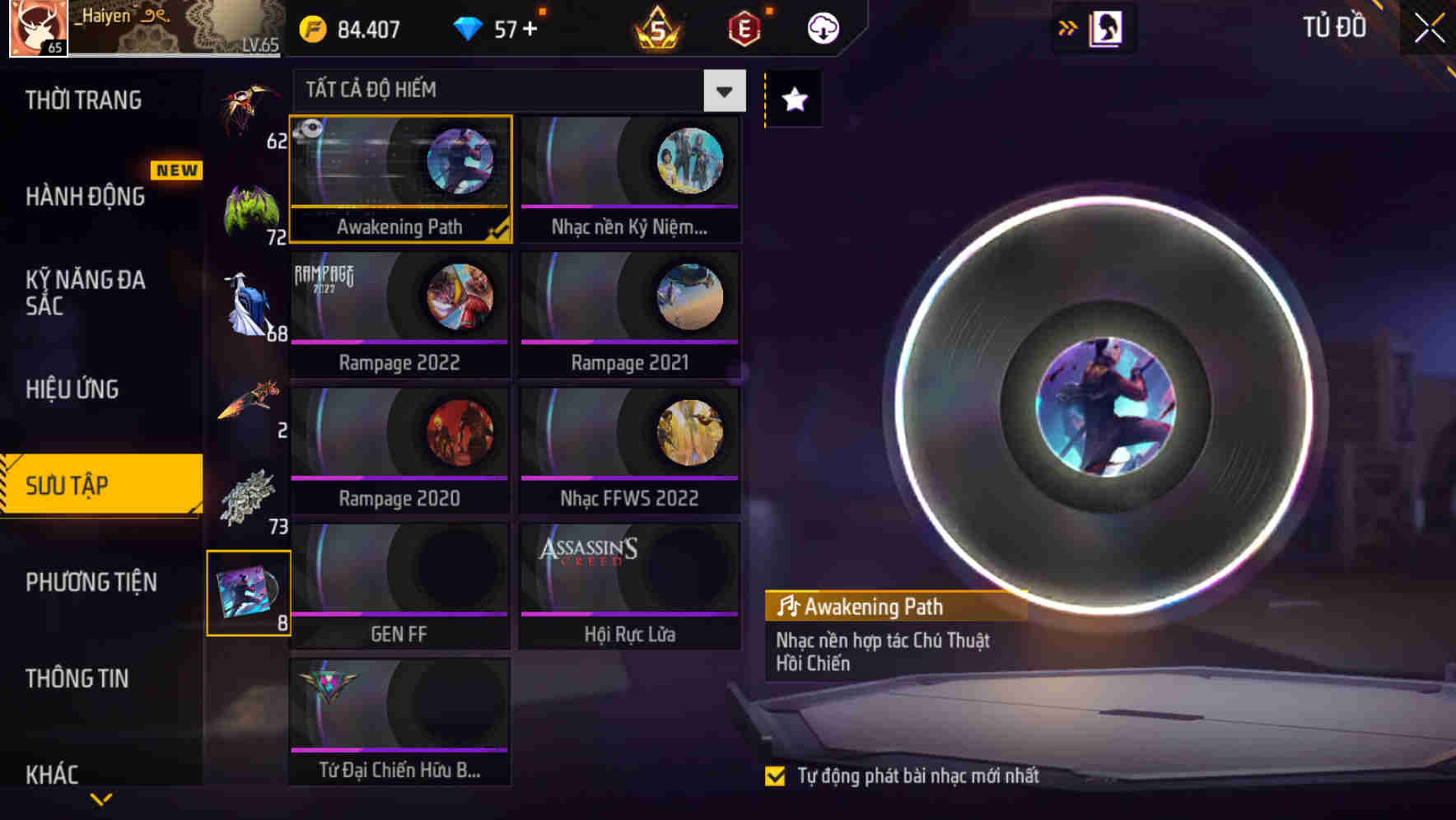
Task: Switch to the Thời Trang tab
Action: [x=83, y=100]
